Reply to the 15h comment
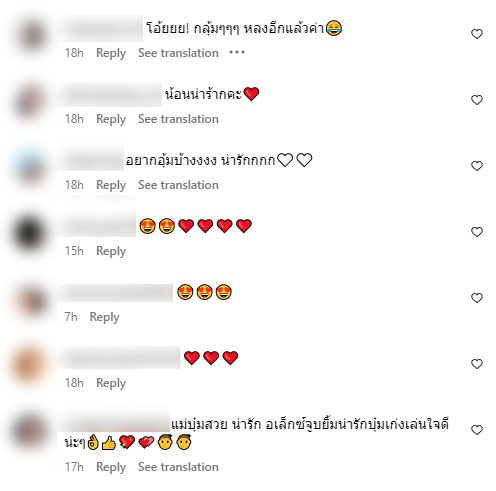 tap(111, 251)
